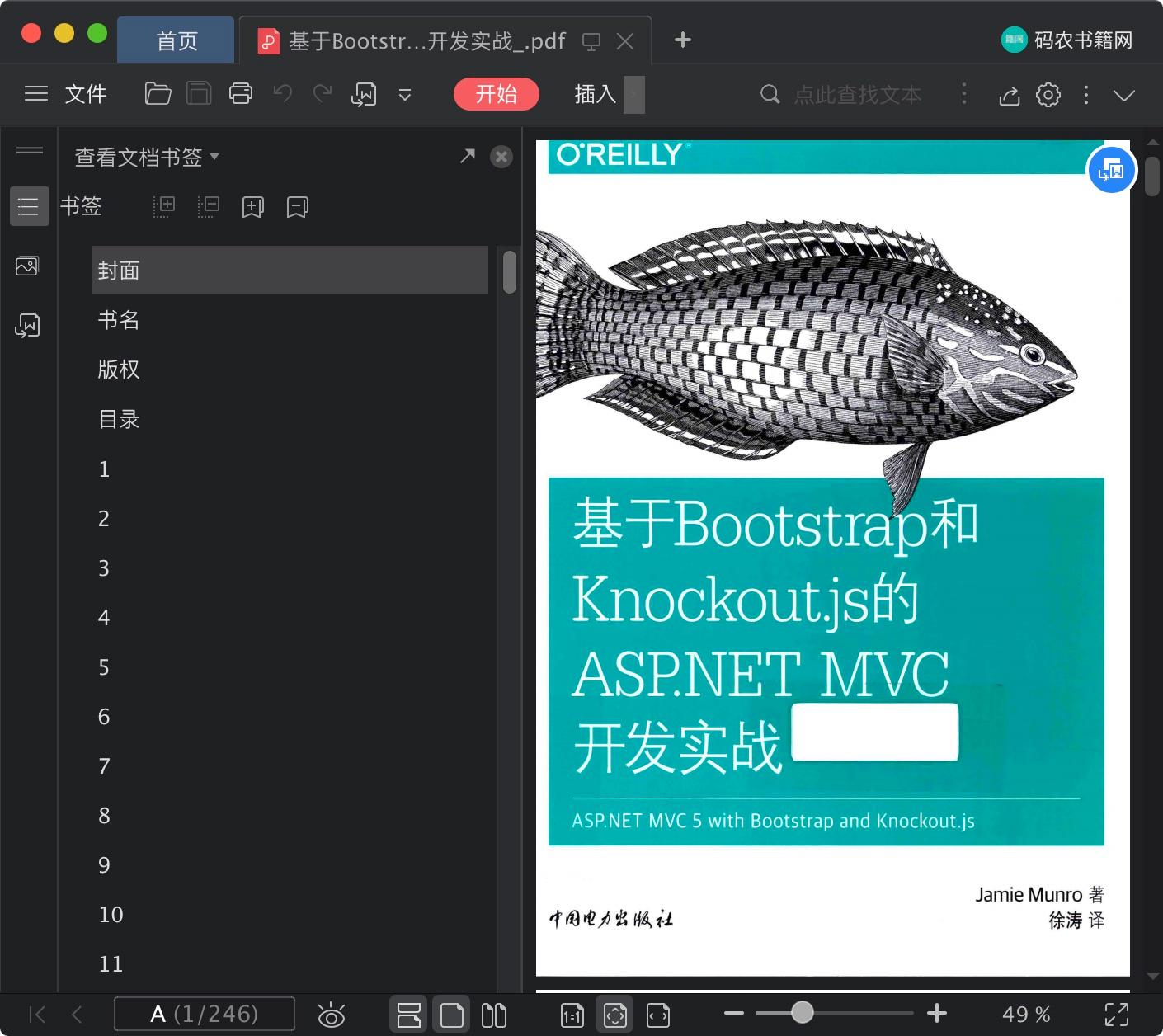This screenshot has width=1163, height=1036.
Task: Enable actual size 1:1 zoom mode
Action: pos(571,1014)
